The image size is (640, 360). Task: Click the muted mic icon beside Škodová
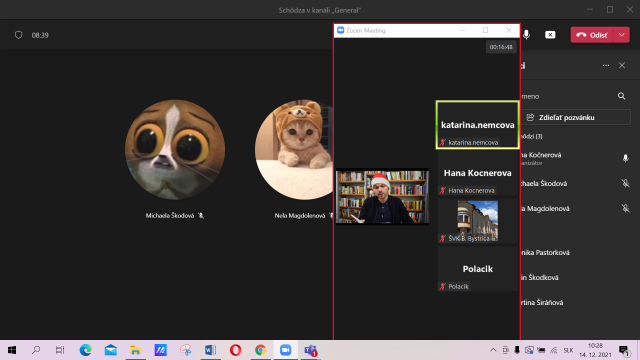[625, 184]
